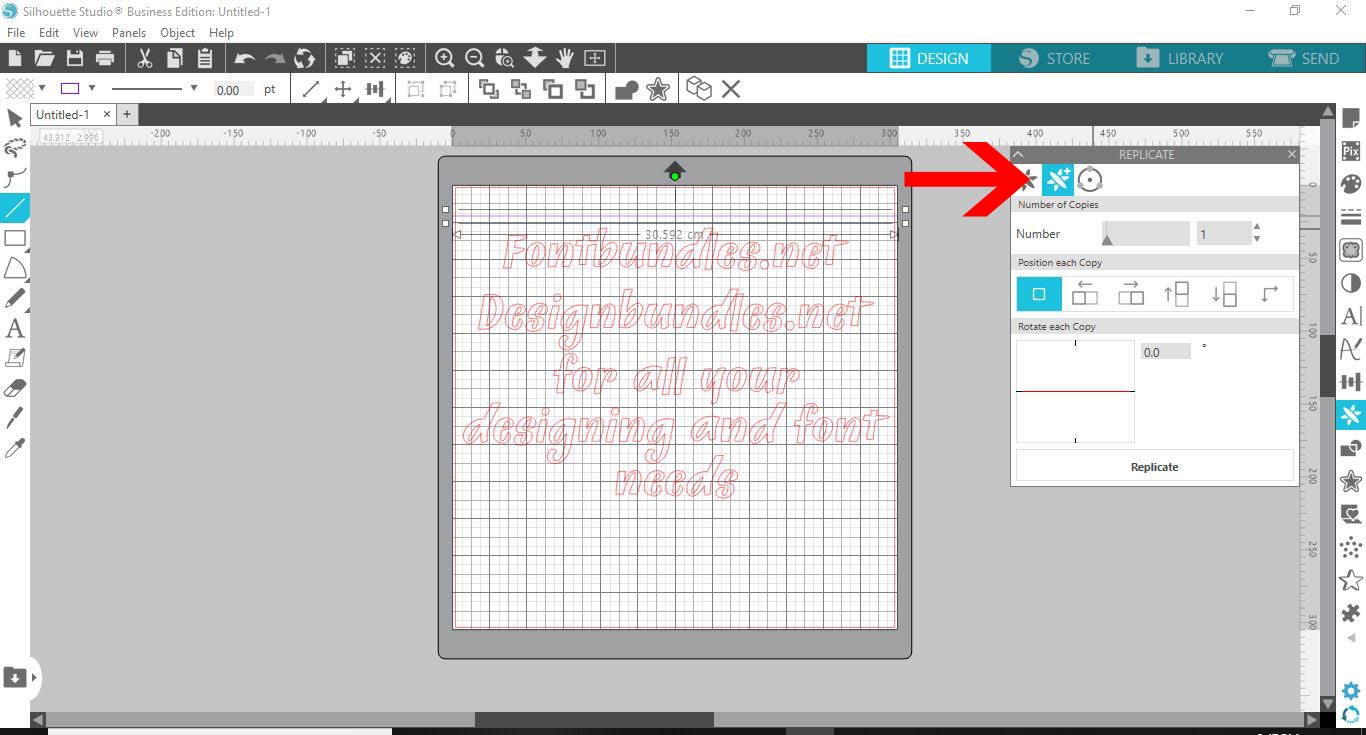The height and width of the screenshot is (735, 1366).
Task: Choose the Select arrow tool
Action: (15, 119)
